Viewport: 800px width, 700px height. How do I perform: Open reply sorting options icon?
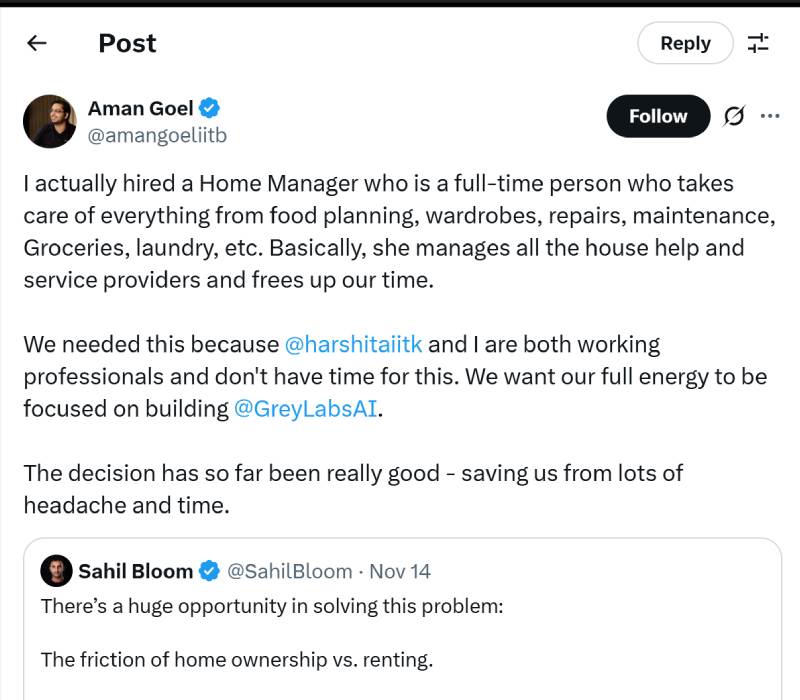759,43
